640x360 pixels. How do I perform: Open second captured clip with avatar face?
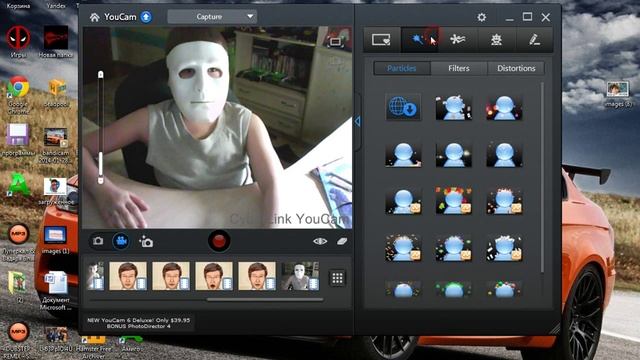[128, 276]
